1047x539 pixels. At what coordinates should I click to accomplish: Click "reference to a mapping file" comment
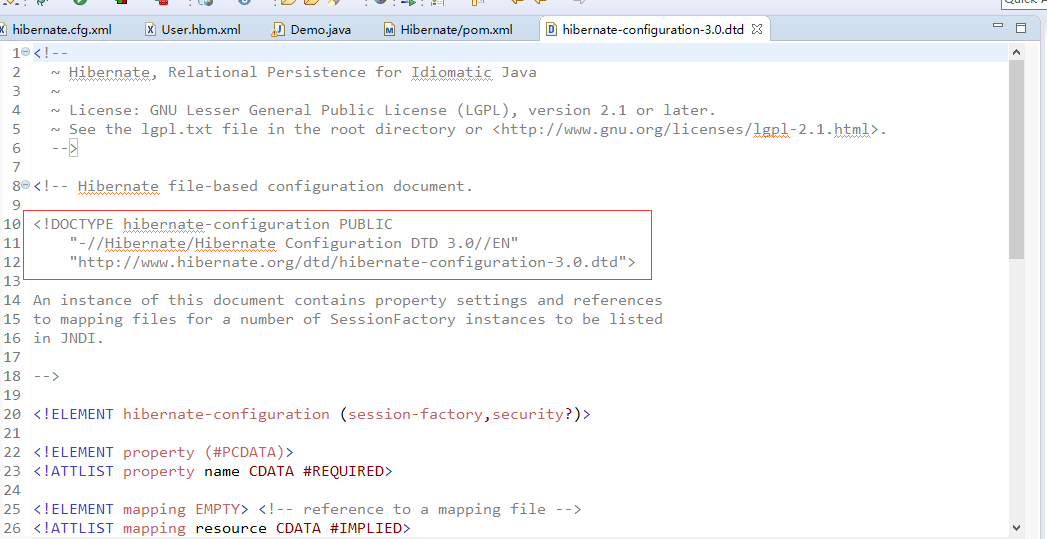coord(424,510)
